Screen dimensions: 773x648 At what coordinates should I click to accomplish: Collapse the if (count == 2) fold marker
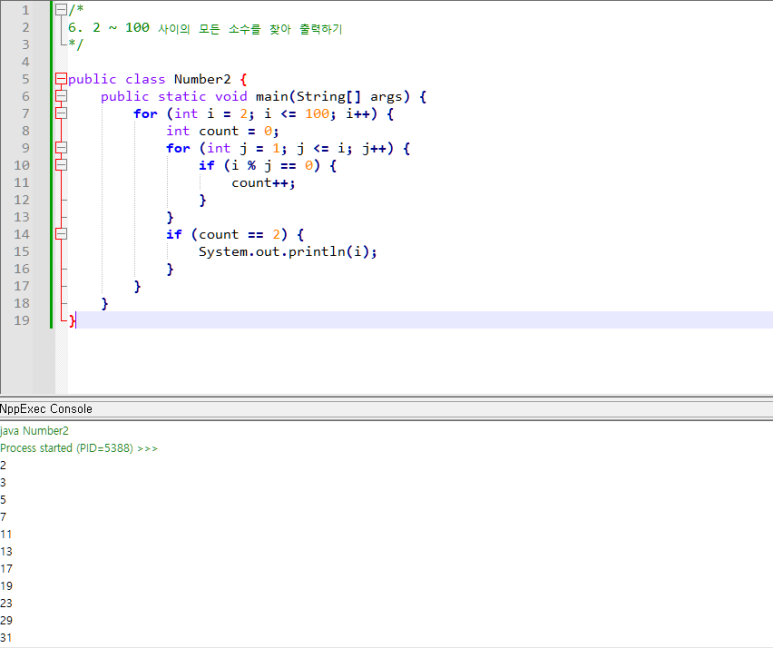[x=61, y=234]
